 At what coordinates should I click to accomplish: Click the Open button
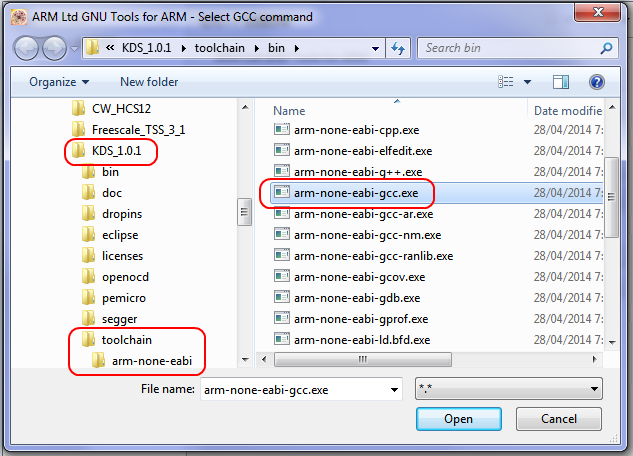[x=459, y=419]
